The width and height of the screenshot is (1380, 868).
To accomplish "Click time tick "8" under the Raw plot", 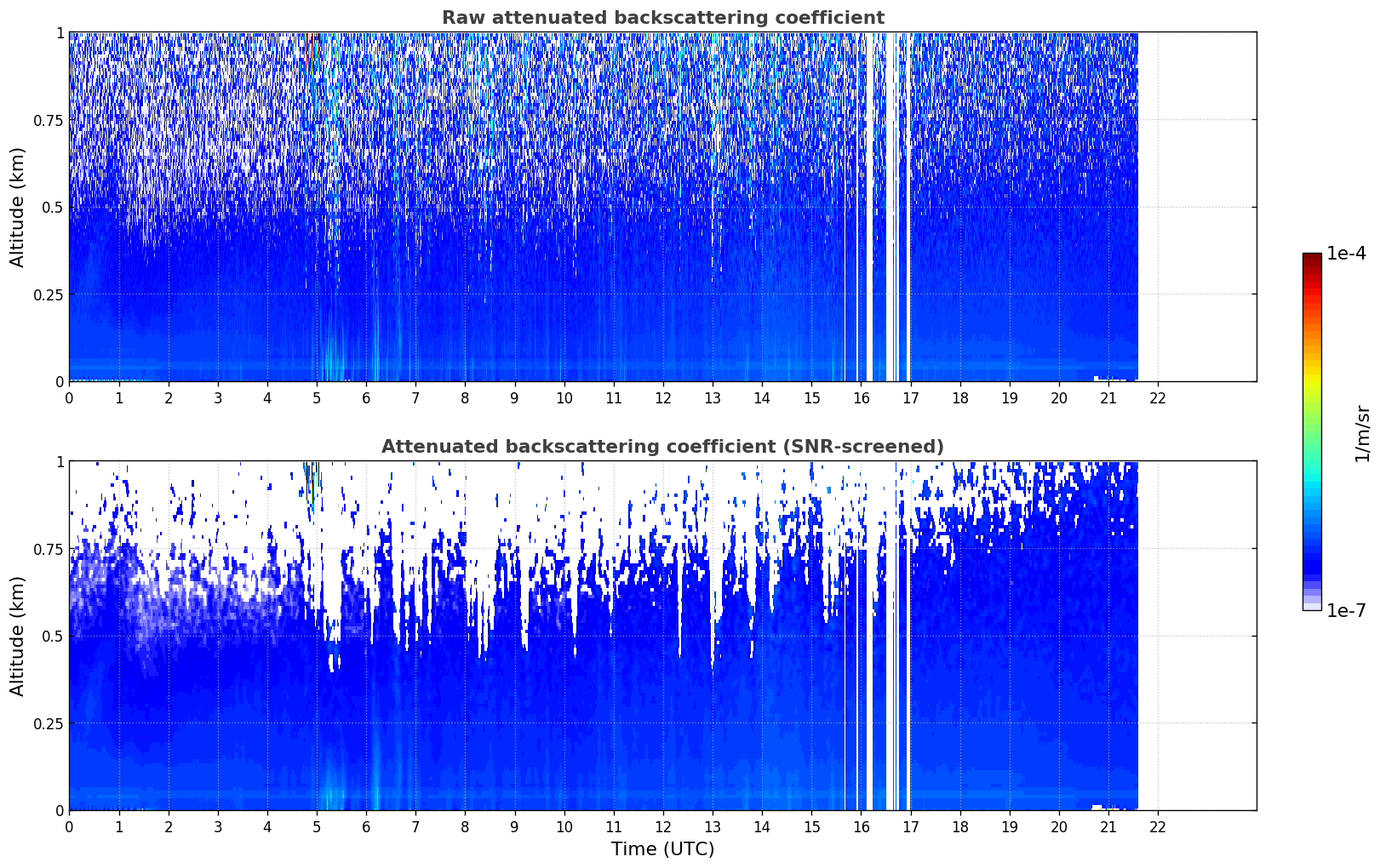I will (465, 397).
